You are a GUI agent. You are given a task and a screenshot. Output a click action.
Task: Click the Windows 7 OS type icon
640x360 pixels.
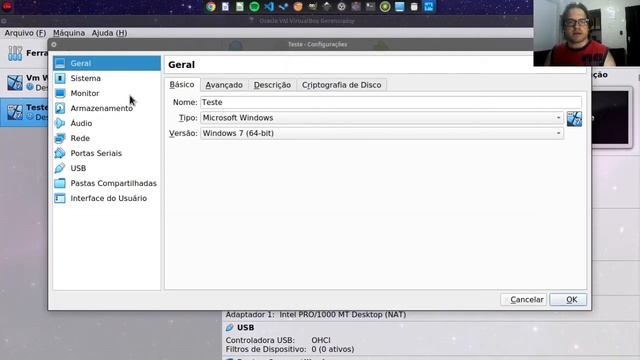click(x=574, y=119)
